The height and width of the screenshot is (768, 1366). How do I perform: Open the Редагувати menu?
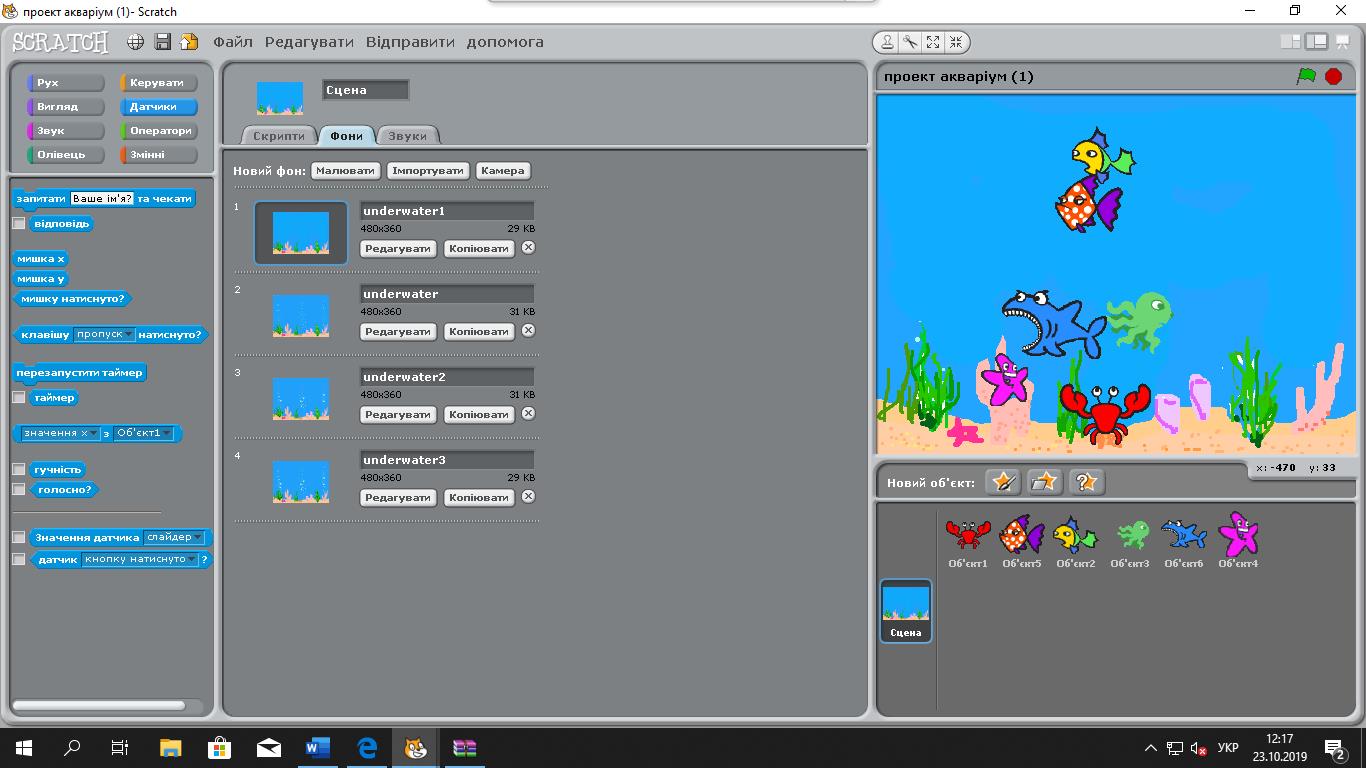click(x=309, y=42)
